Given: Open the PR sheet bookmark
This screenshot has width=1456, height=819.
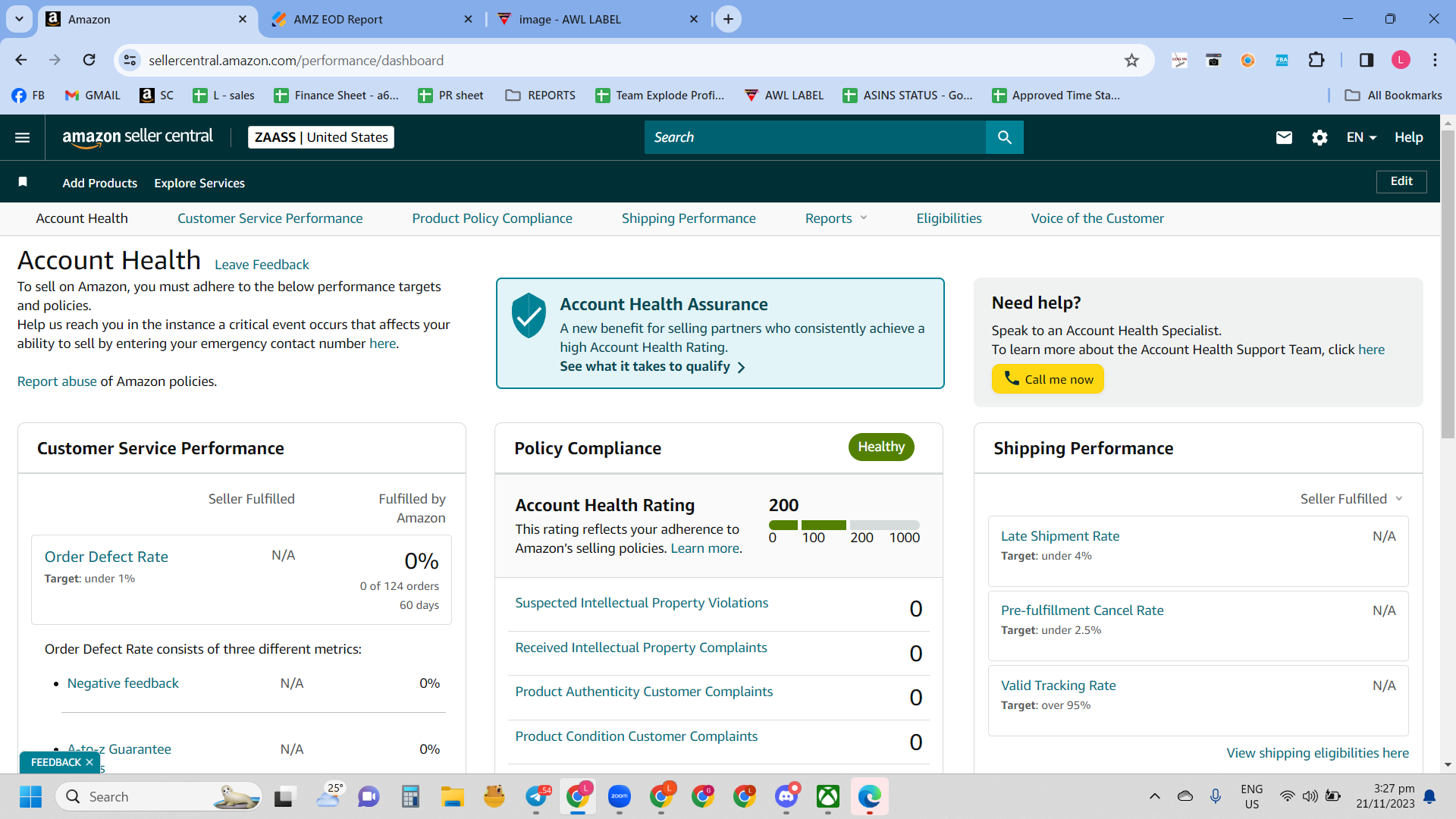Looking at the screenshot, I should 450,96.
